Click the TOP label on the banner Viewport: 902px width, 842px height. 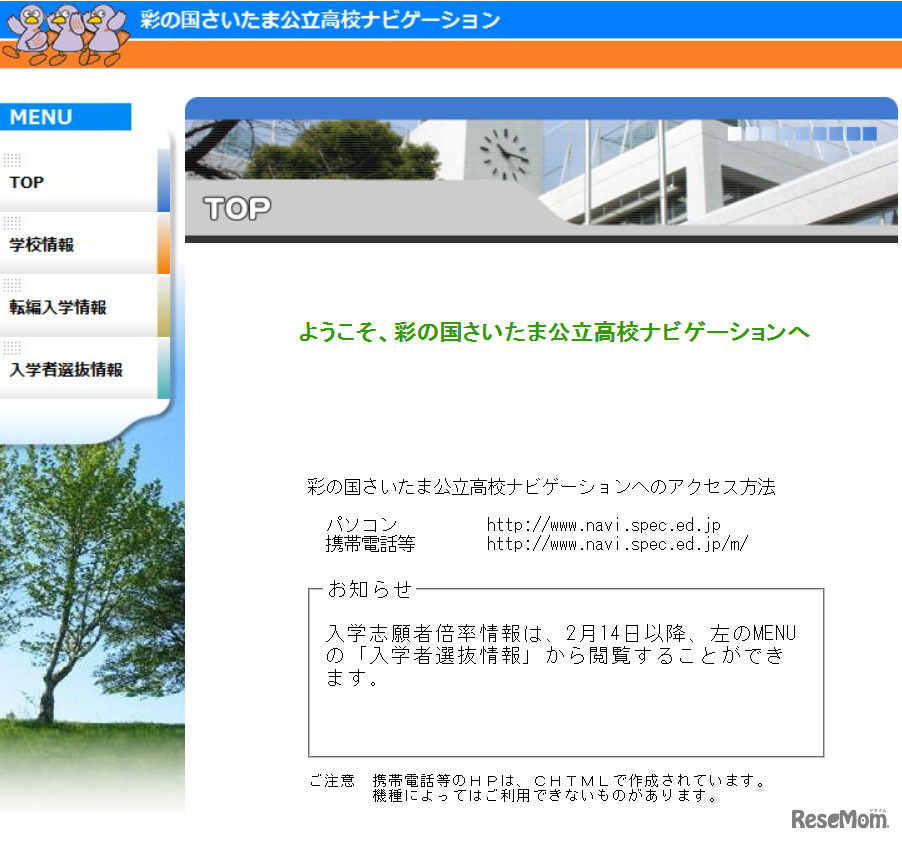click(235, 209)
